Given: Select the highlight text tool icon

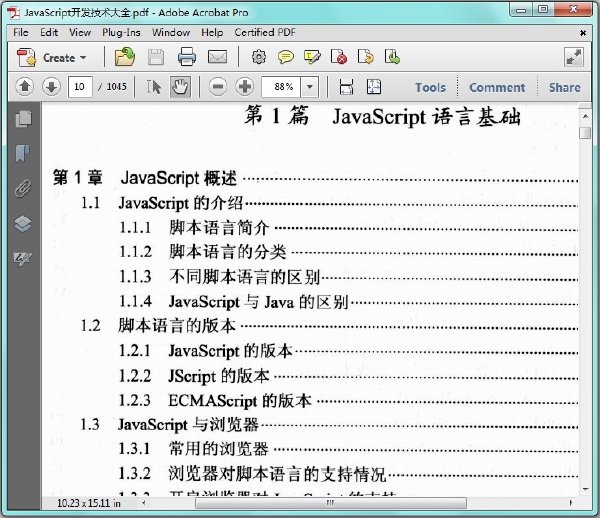Looking at the screenshot, I should (312, 57).
